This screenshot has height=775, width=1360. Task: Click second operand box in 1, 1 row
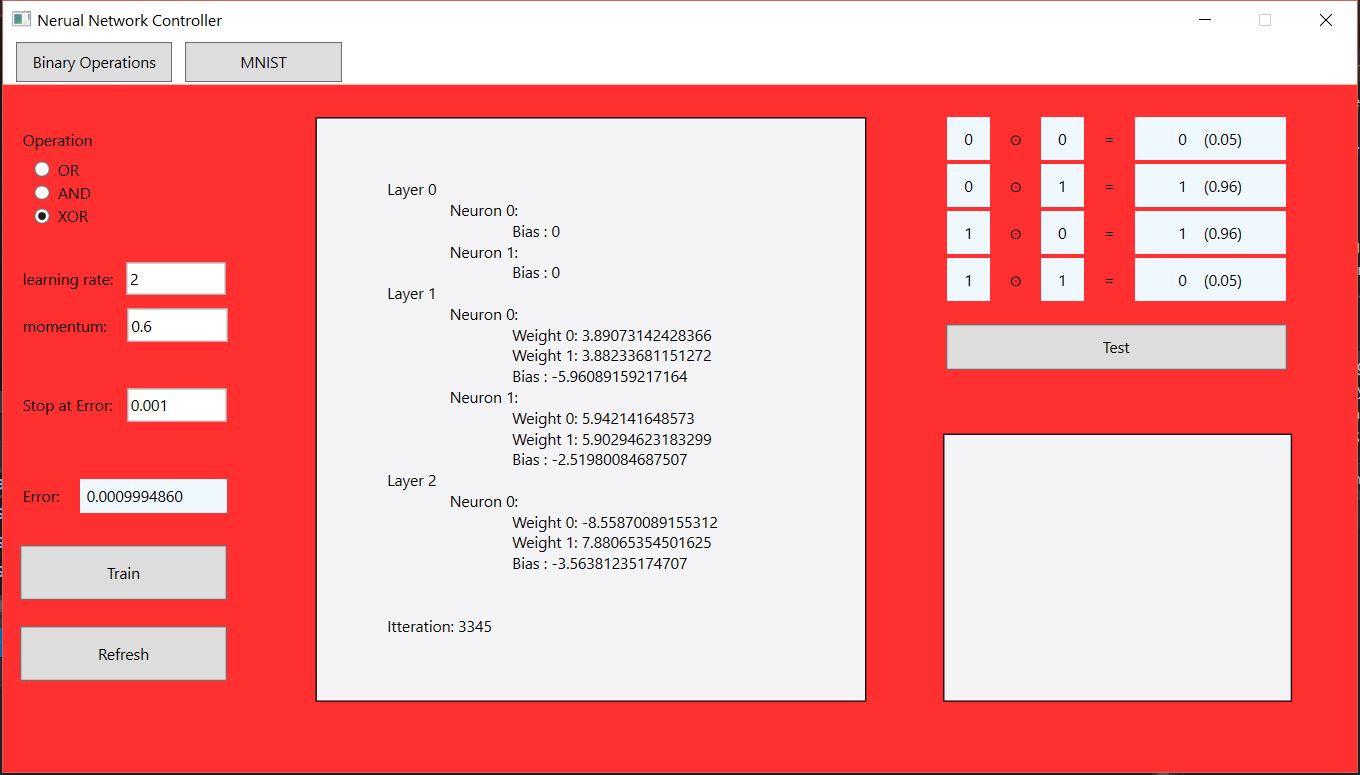pyautogui.click(x=1062, y=280)
